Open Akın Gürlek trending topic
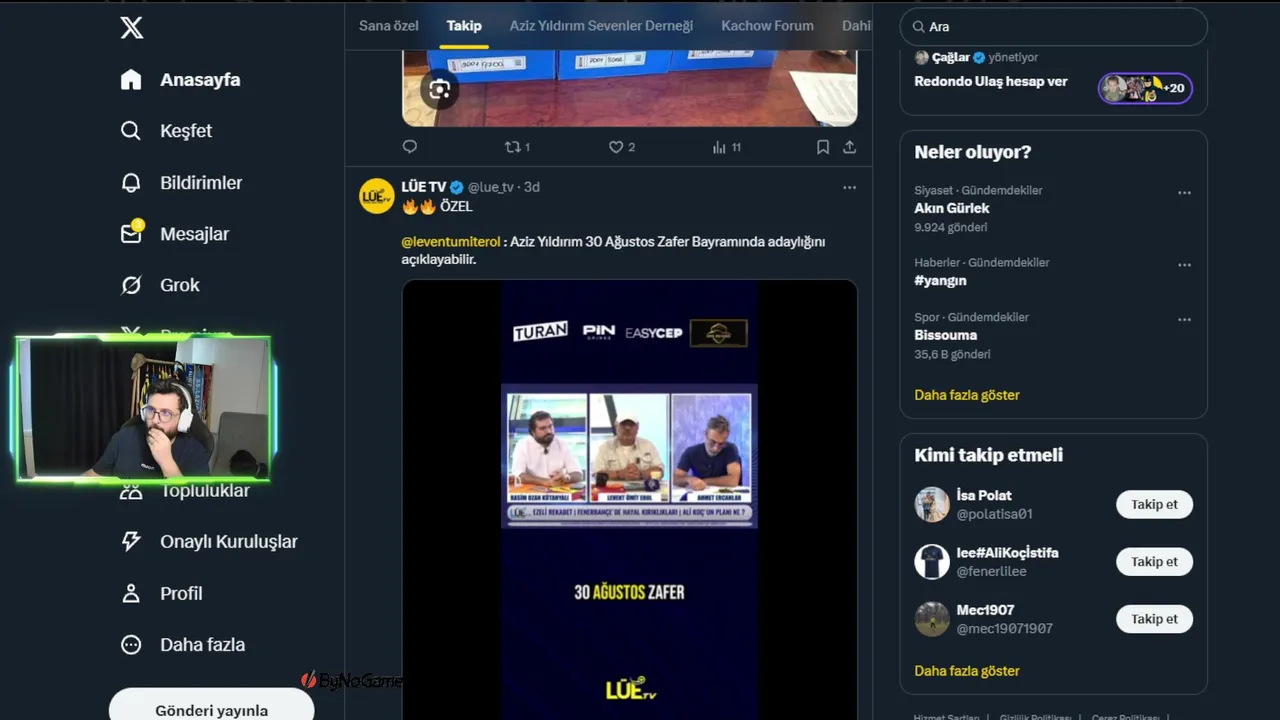This screenshot has height=720, width=1280. [x=952, y=208]
